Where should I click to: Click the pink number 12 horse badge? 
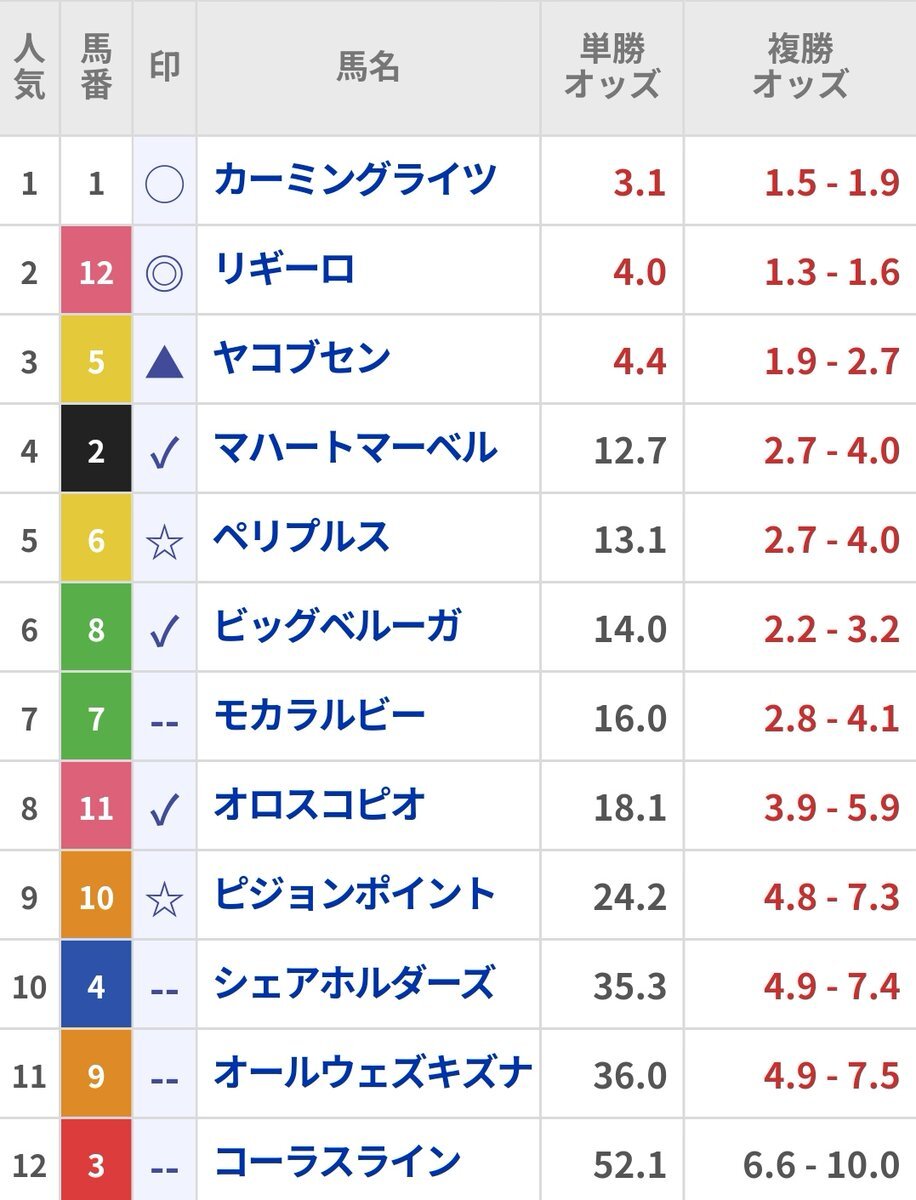[x=96, y=272]
